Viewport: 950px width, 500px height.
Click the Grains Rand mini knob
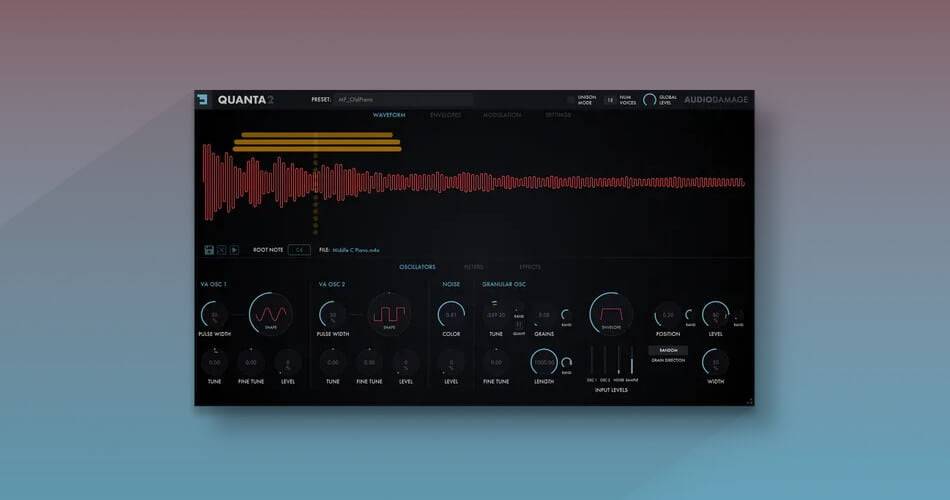[x=566, y=315]
